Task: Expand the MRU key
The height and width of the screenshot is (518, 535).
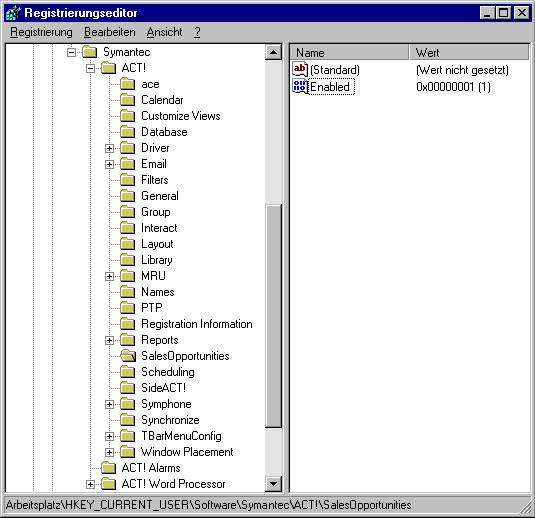Action: click(109, 276)
